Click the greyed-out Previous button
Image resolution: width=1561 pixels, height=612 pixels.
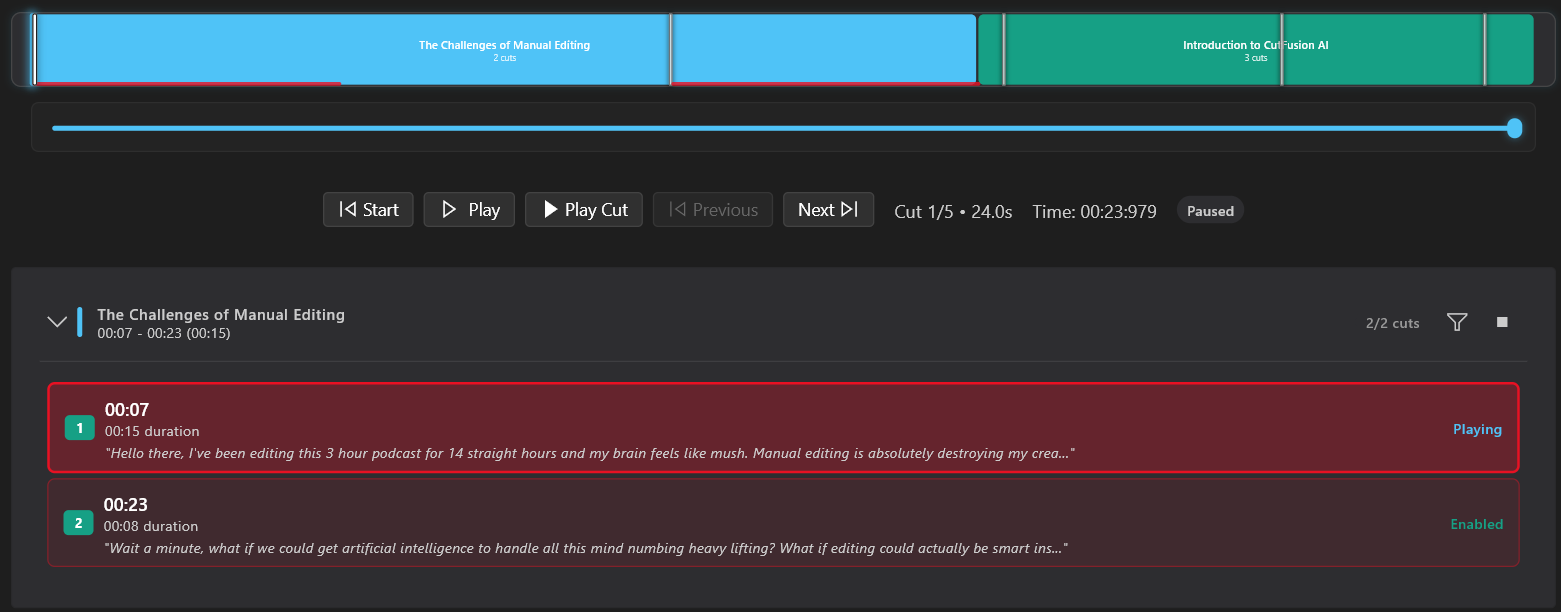point(712,210)
